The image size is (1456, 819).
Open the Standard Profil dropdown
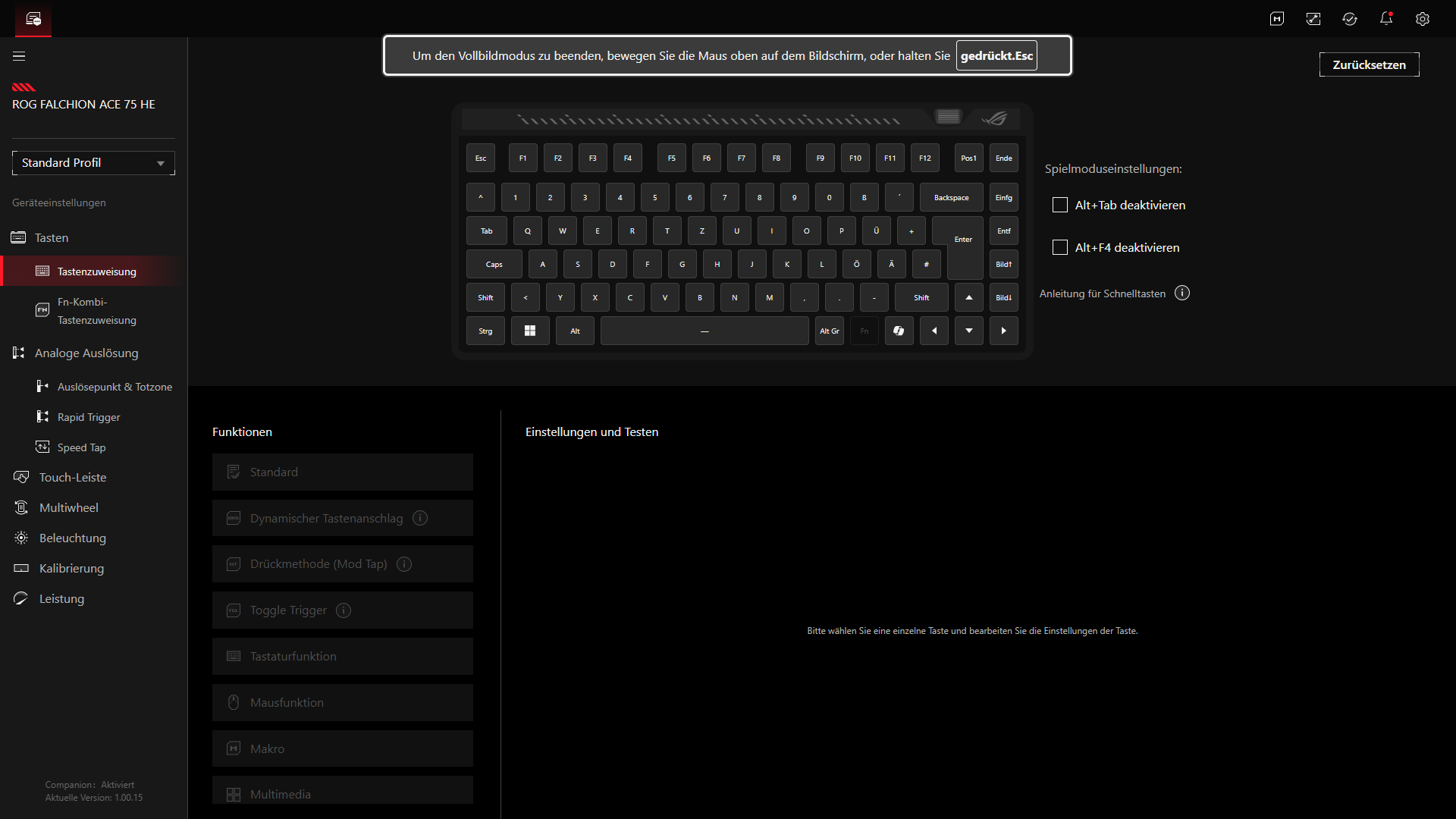[x=93, y=163]
